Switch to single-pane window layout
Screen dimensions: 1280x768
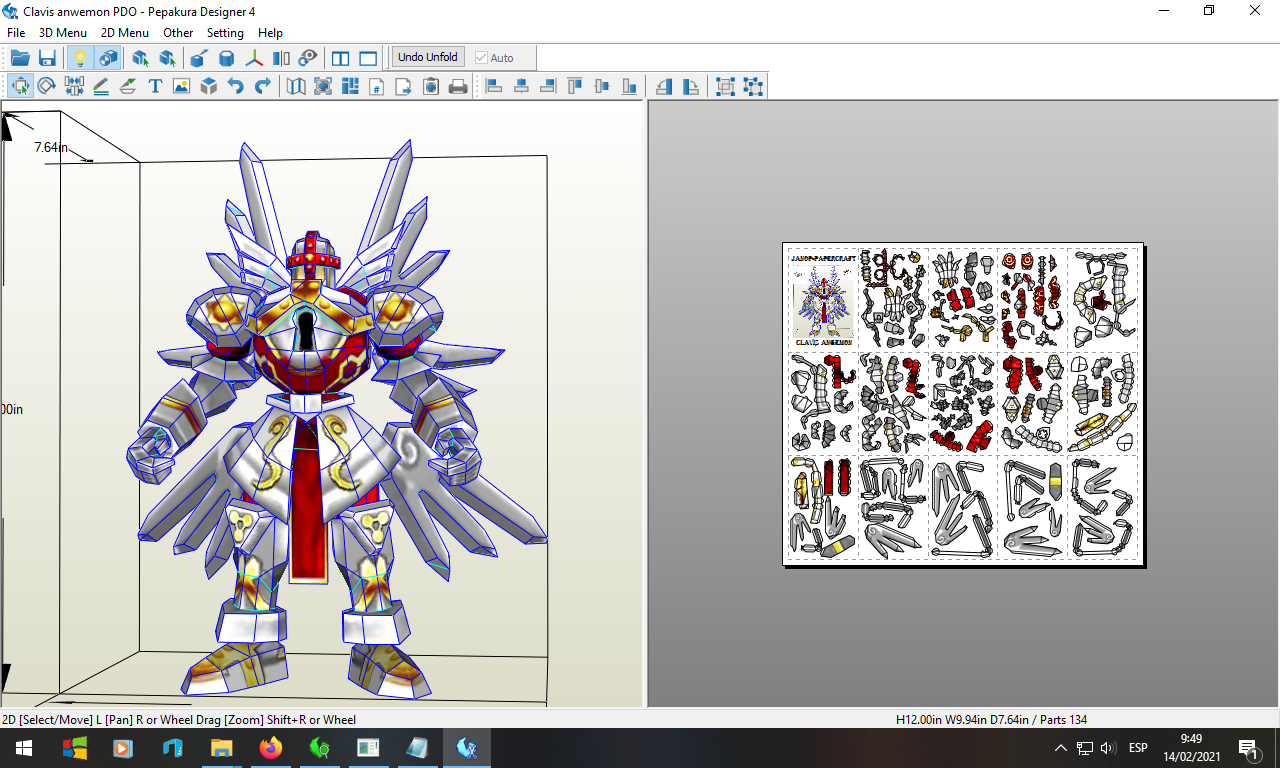click(368, 58)
